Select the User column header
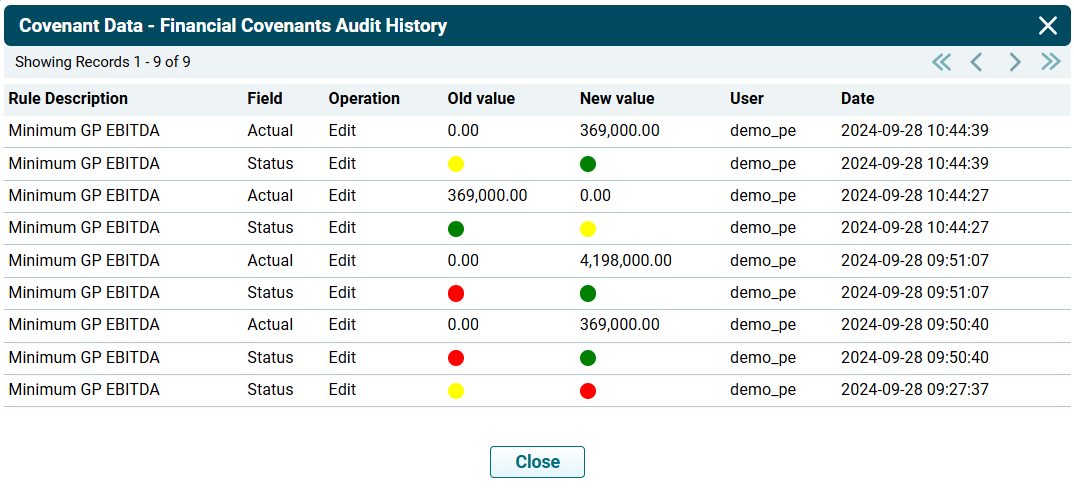This screenshot has width=1074, height=491. tap(746, 99)
